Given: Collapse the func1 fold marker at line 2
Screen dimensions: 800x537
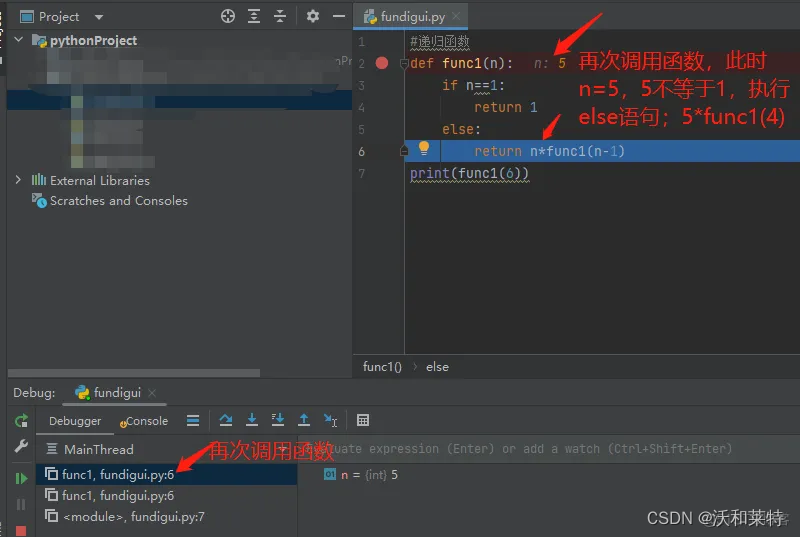Looking at the screenshot, I should (x=404, y=63).
